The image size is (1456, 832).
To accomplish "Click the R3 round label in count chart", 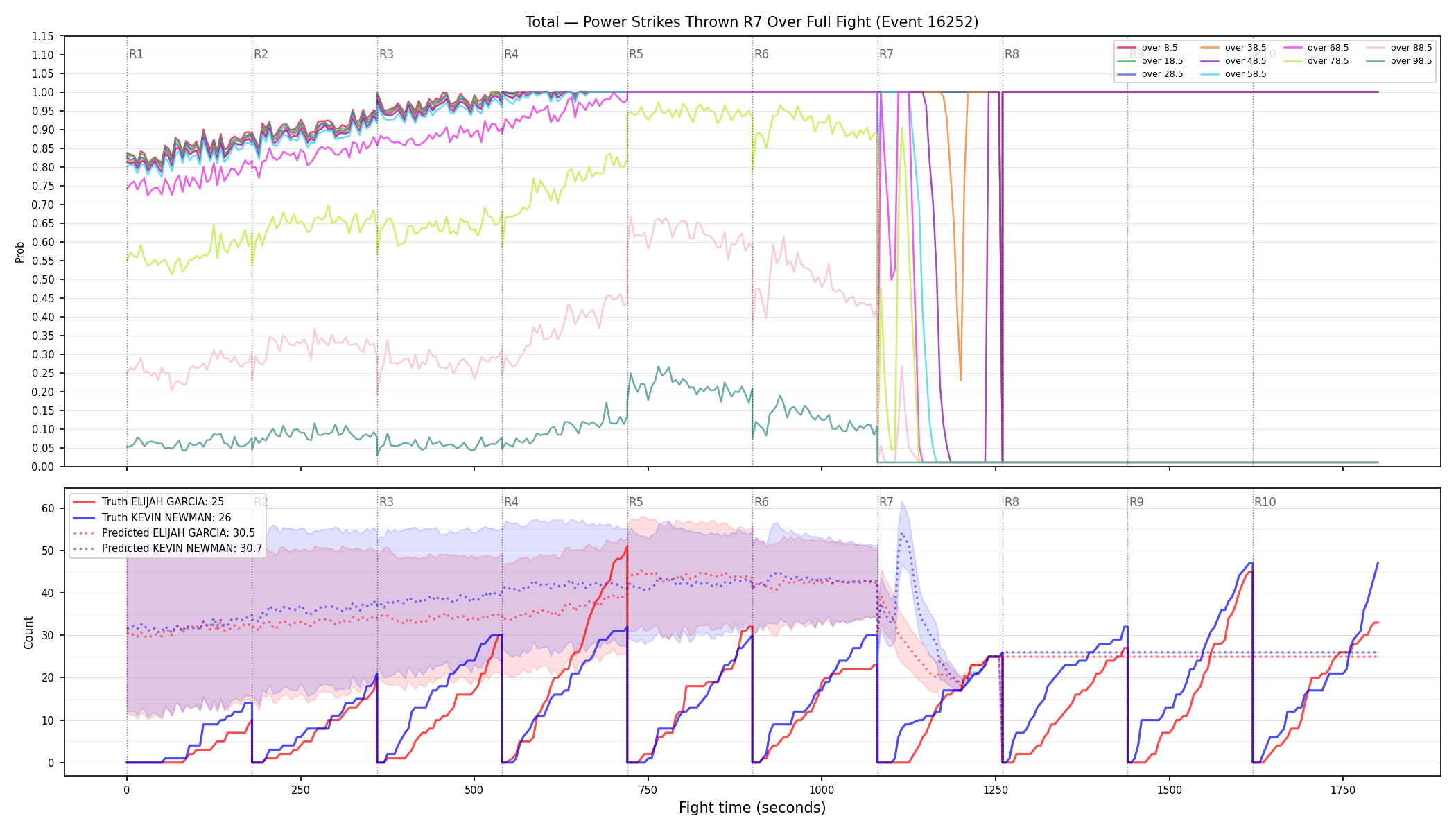I will point(386,502).
